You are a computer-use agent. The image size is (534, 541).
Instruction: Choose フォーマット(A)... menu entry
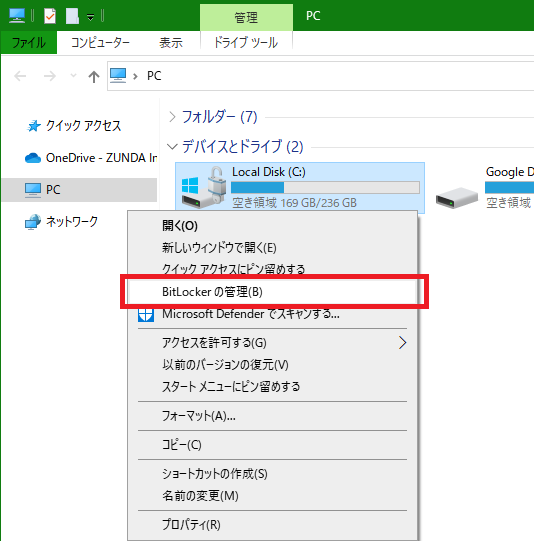(x=273, y=416)
